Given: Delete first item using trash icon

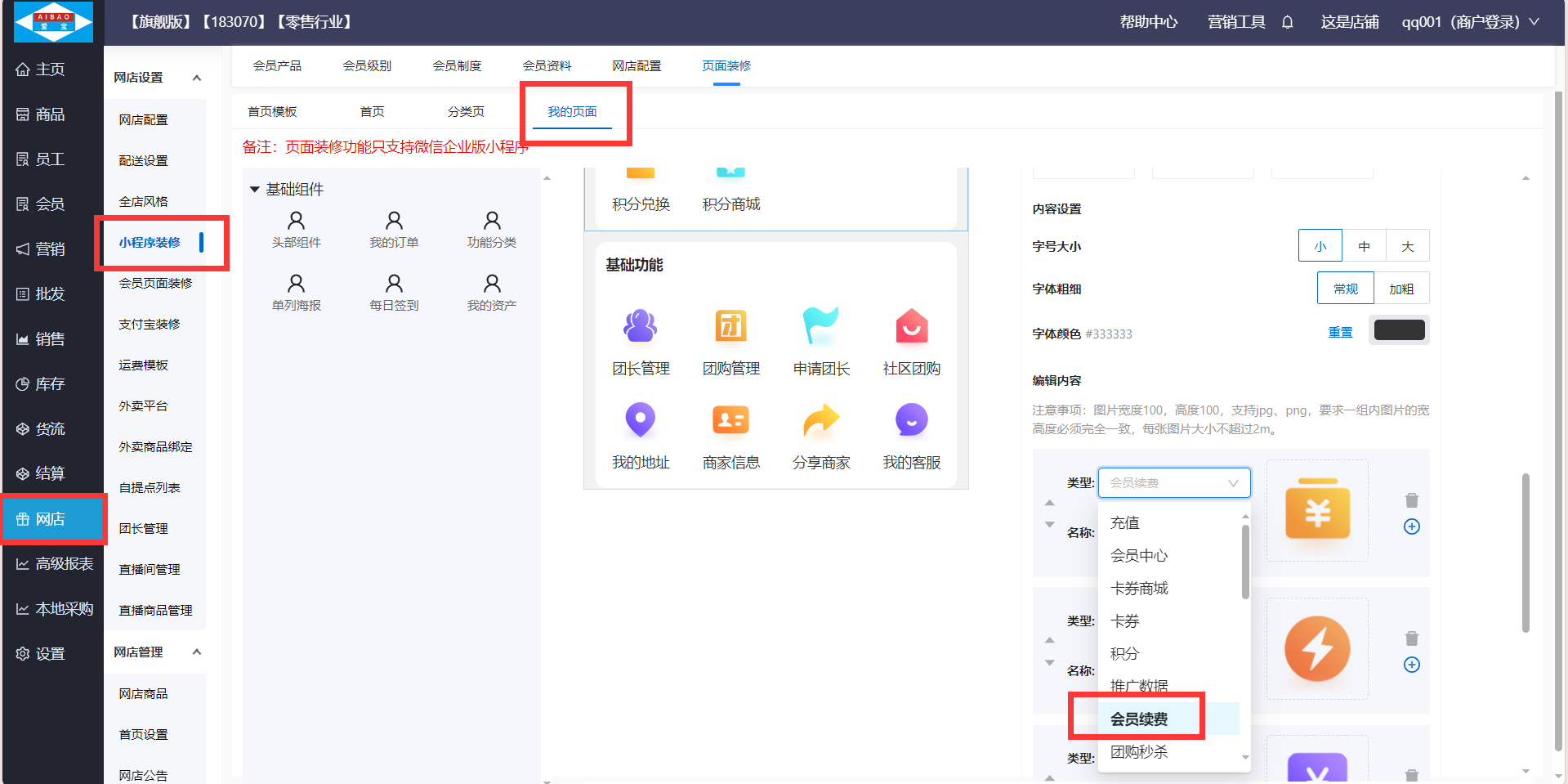Looking at the screenshot, I should [x=1411, y=500].
